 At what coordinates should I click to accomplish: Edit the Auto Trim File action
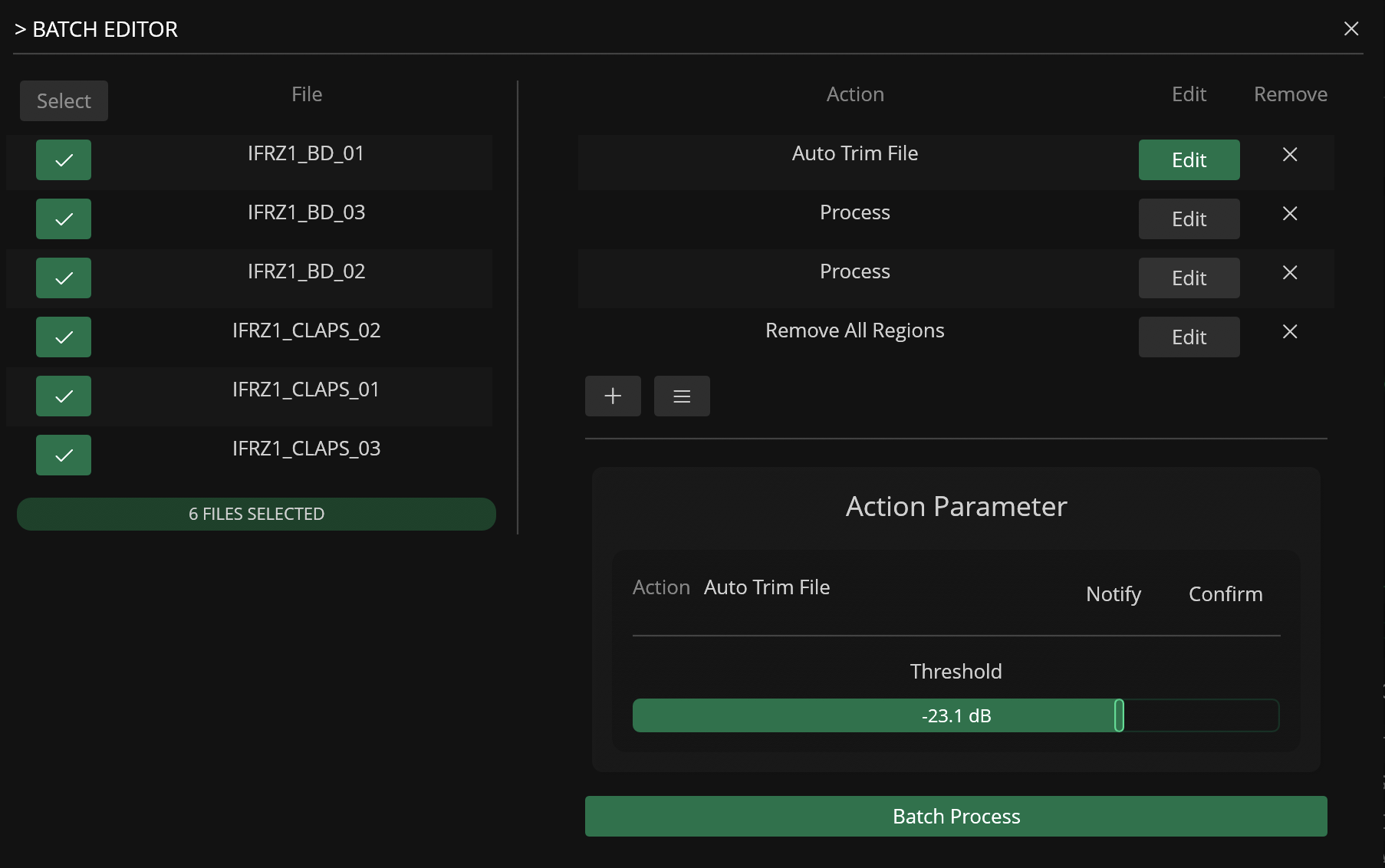tap(1189, 159)
